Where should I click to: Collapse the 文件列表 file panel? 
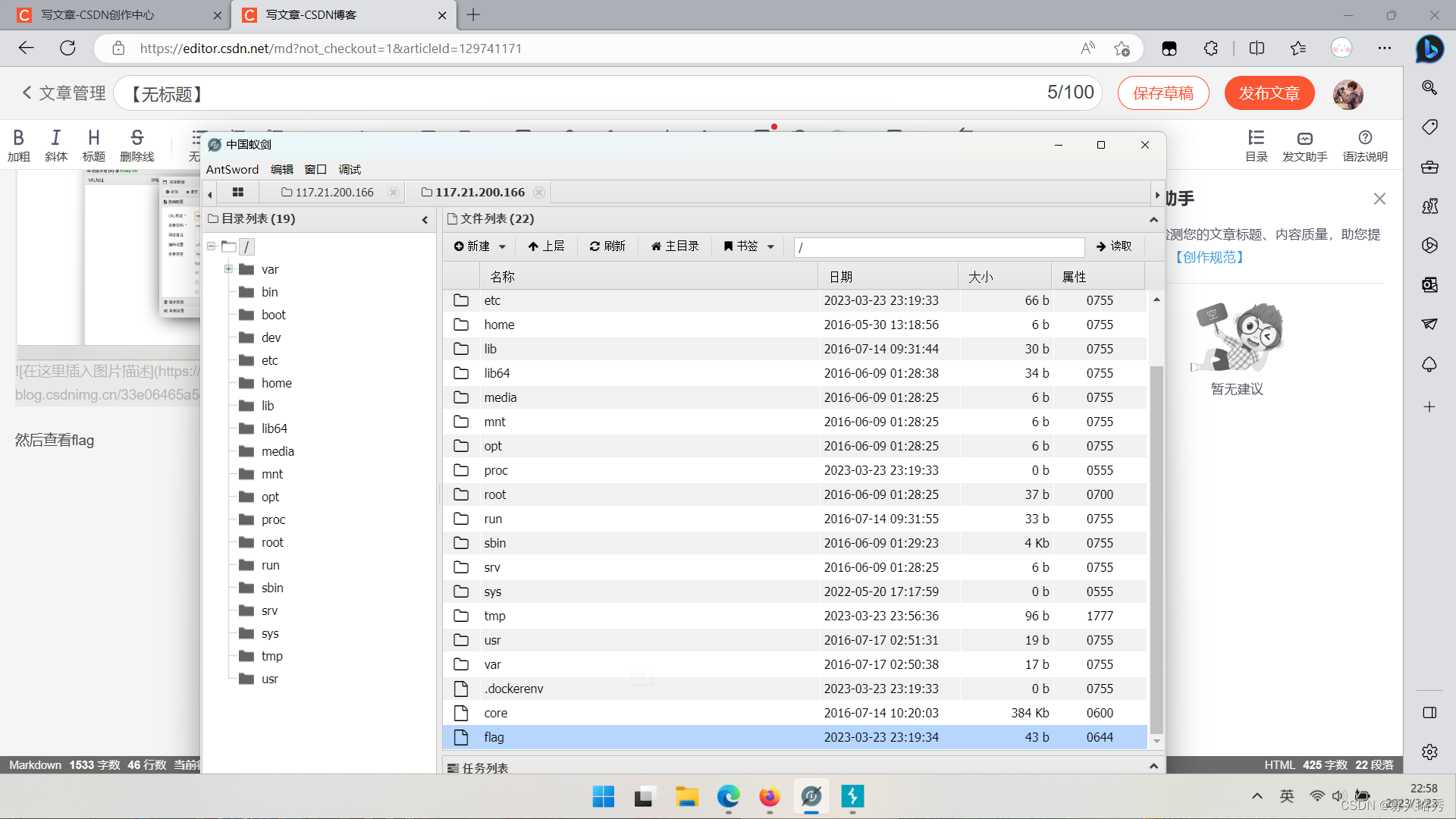(x=1153, y=220)
